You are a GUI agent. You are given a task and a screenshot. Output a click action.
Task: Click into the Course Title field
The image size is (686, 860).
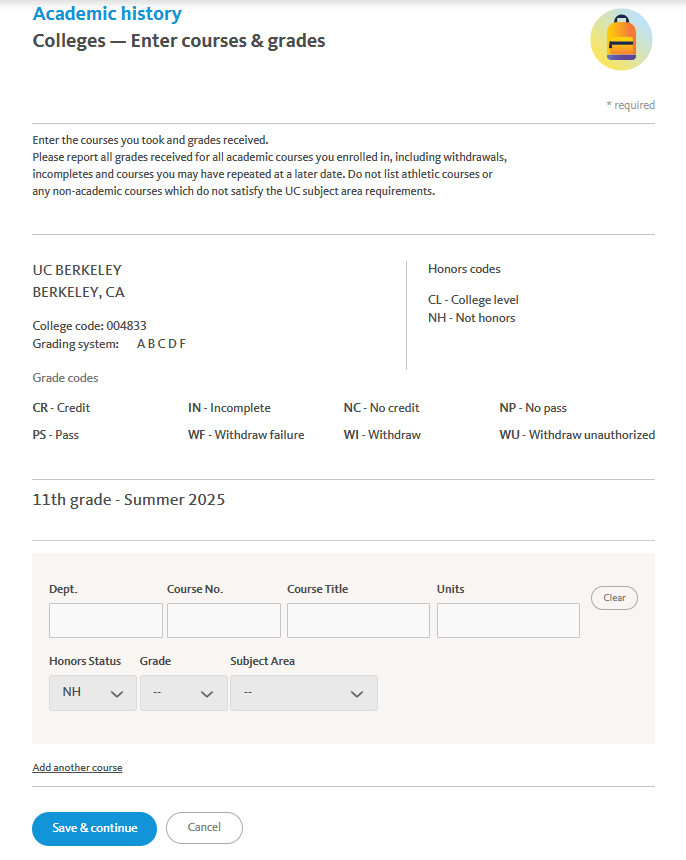coord(358,620)
